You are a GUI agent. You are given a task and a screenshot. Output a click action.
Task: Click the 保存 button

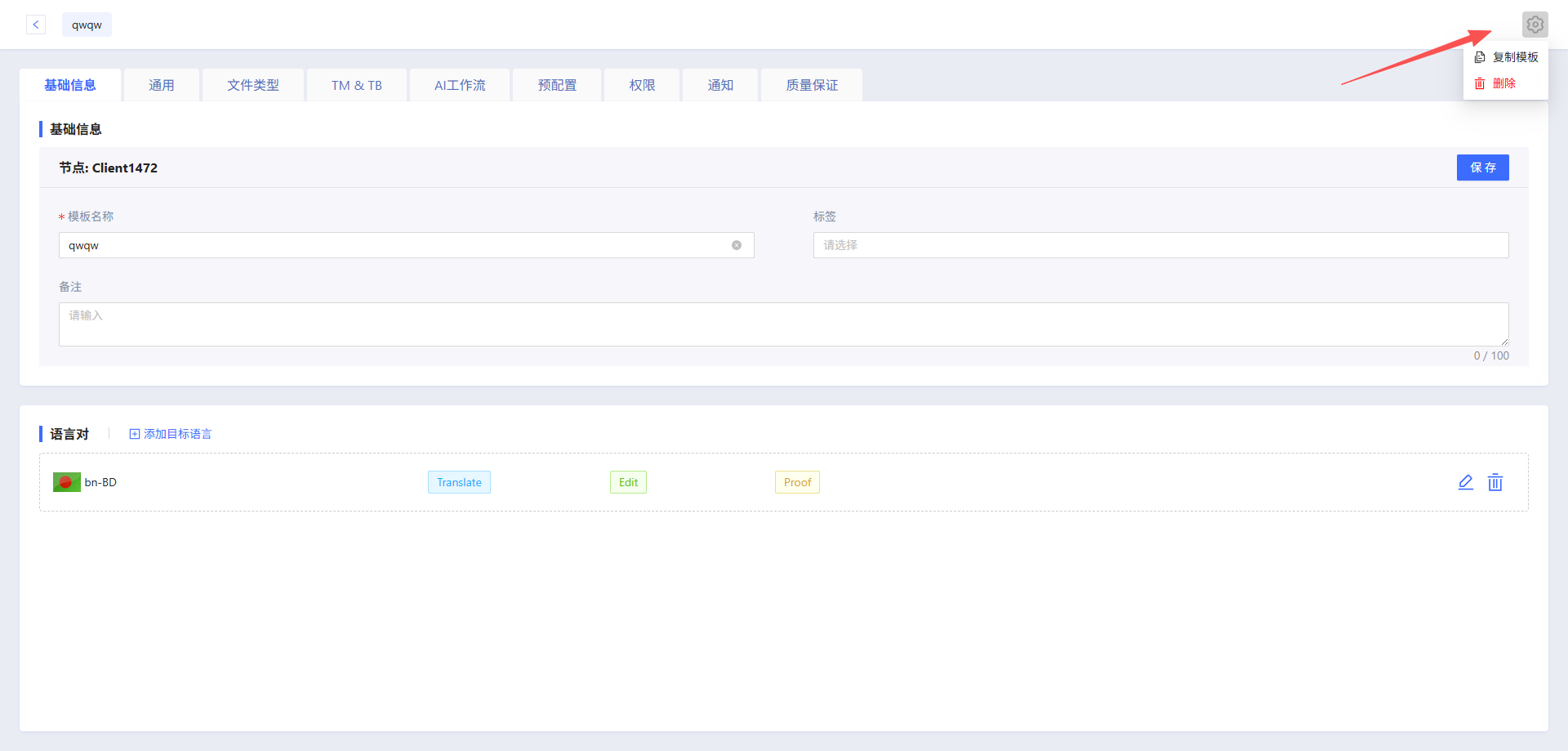[1483, 168]
